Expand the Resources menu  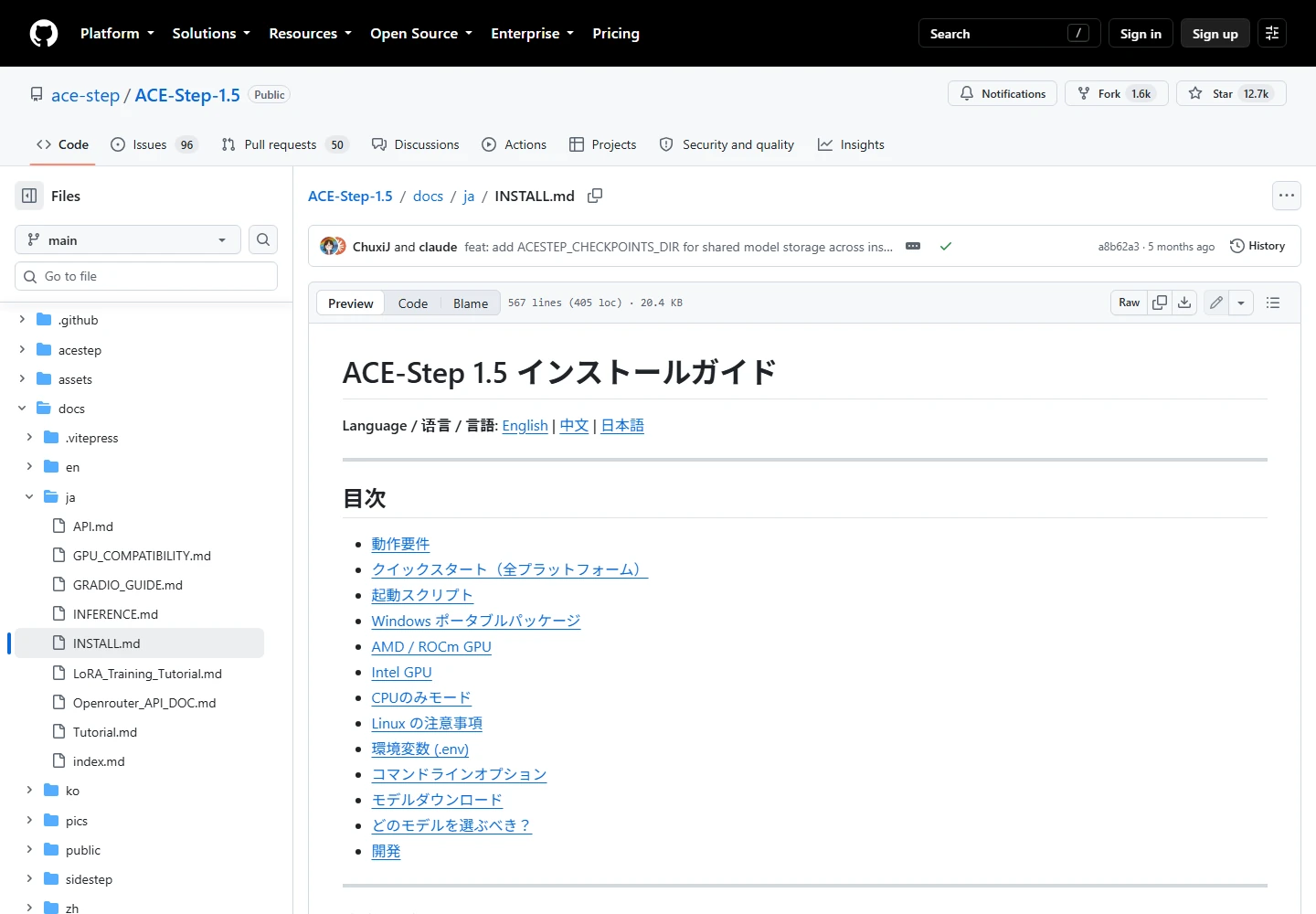[310, 33]
